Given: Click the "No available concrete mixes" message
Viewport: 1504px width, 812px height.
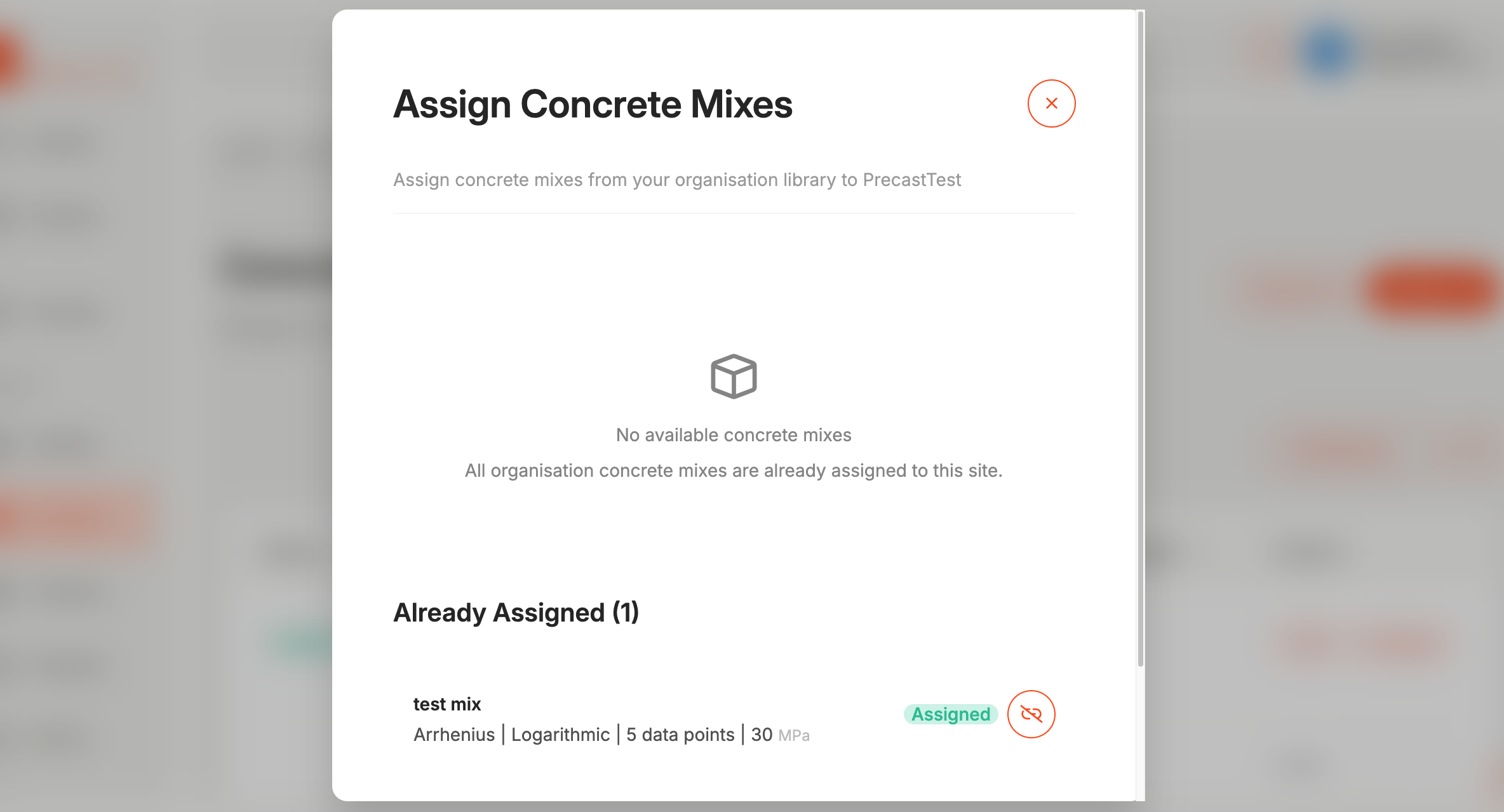Looking at the screenshot, I should [x=734, y=435].
